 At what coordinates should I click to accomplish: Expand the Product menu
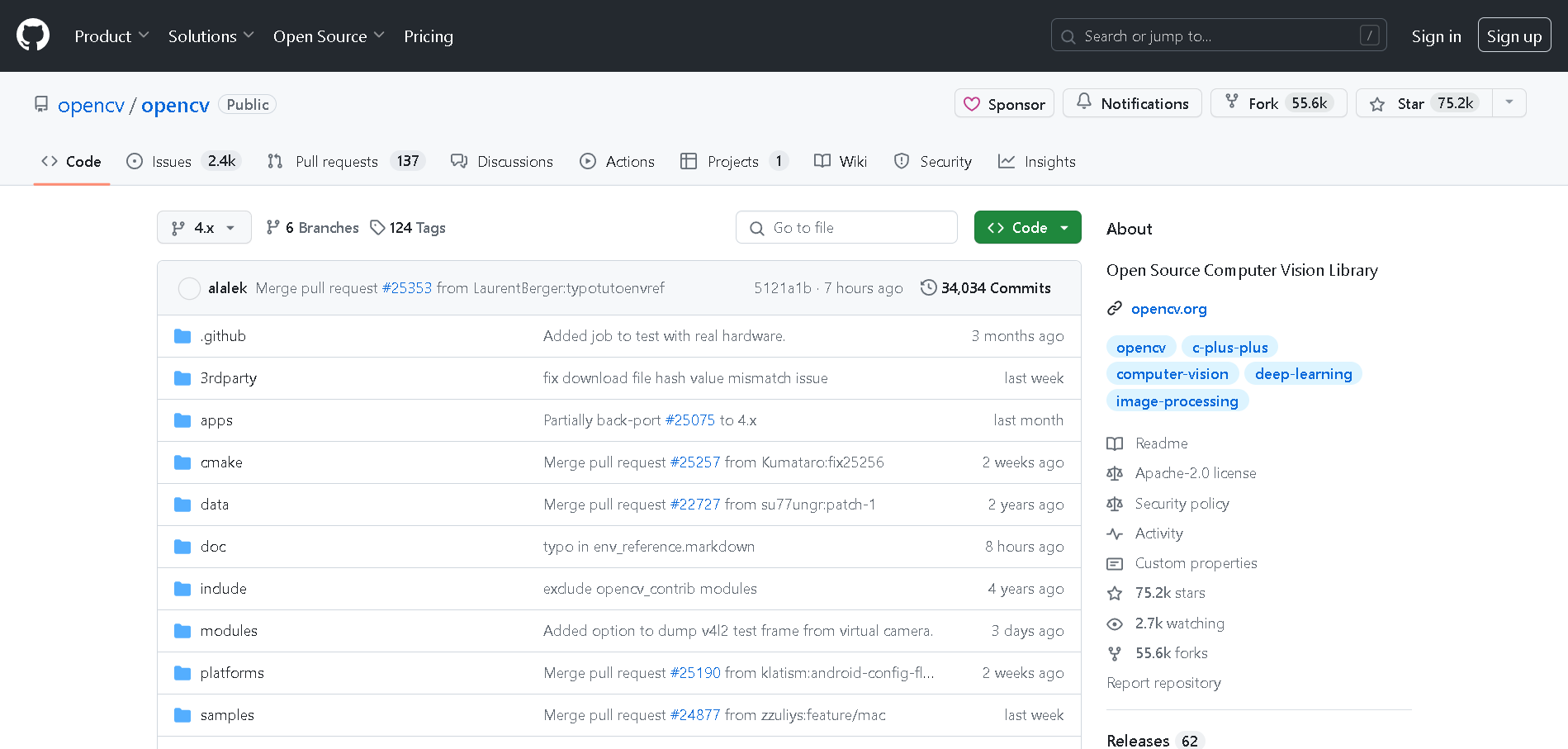111,36
